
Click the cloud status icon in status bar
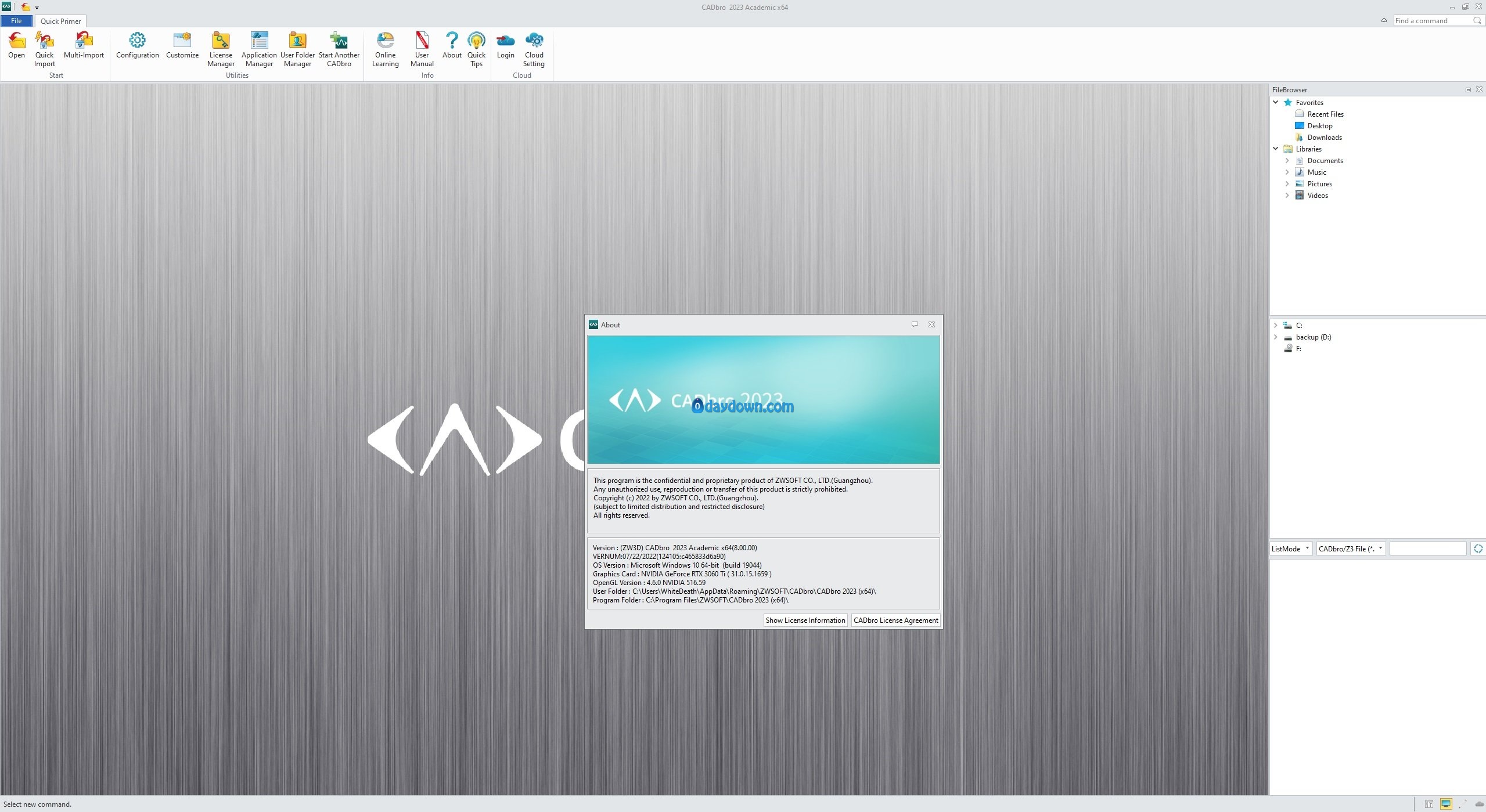(1480, 804)
